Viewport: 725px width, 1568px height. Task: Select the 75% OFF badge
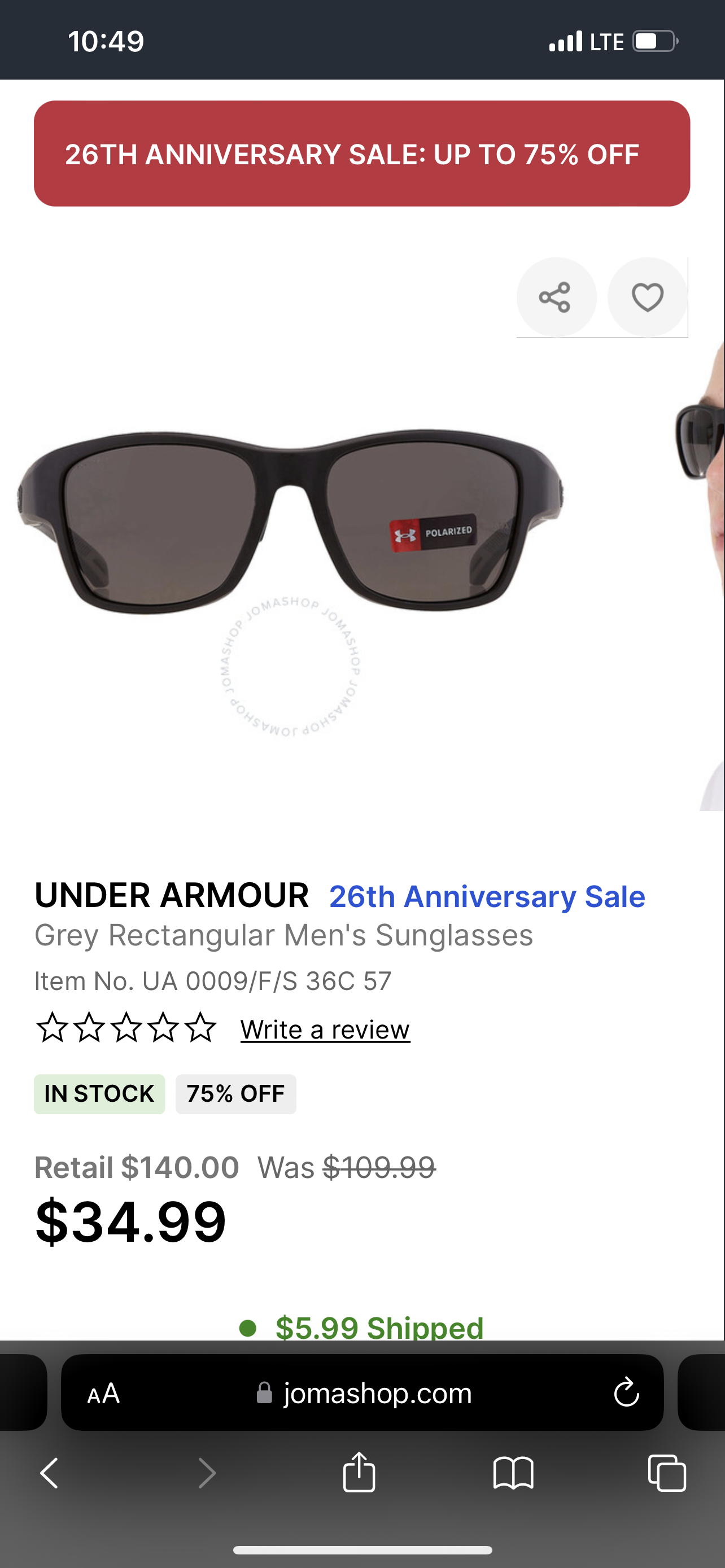click(x=235, y=1094)
